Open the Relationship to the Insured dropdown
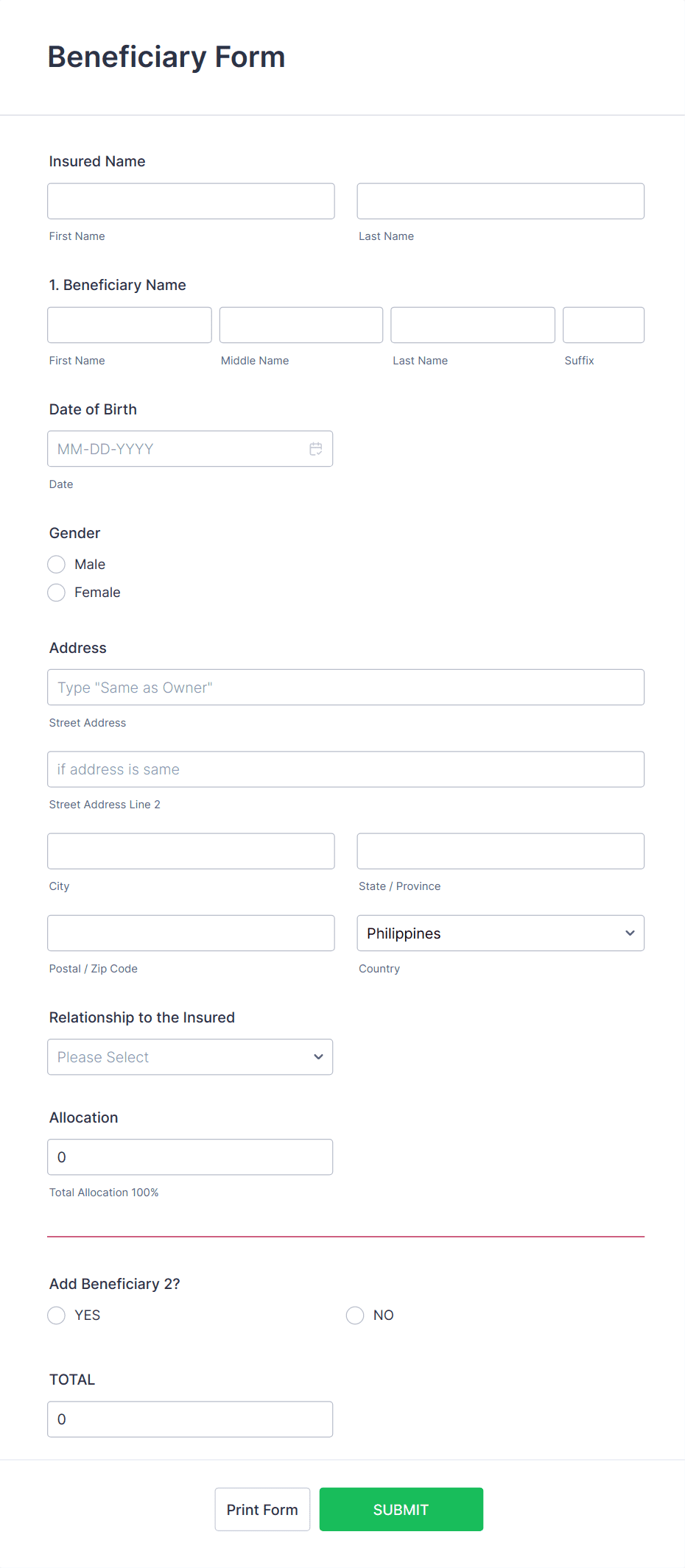The image size is (685, 1568). [x=190, y=1056]
